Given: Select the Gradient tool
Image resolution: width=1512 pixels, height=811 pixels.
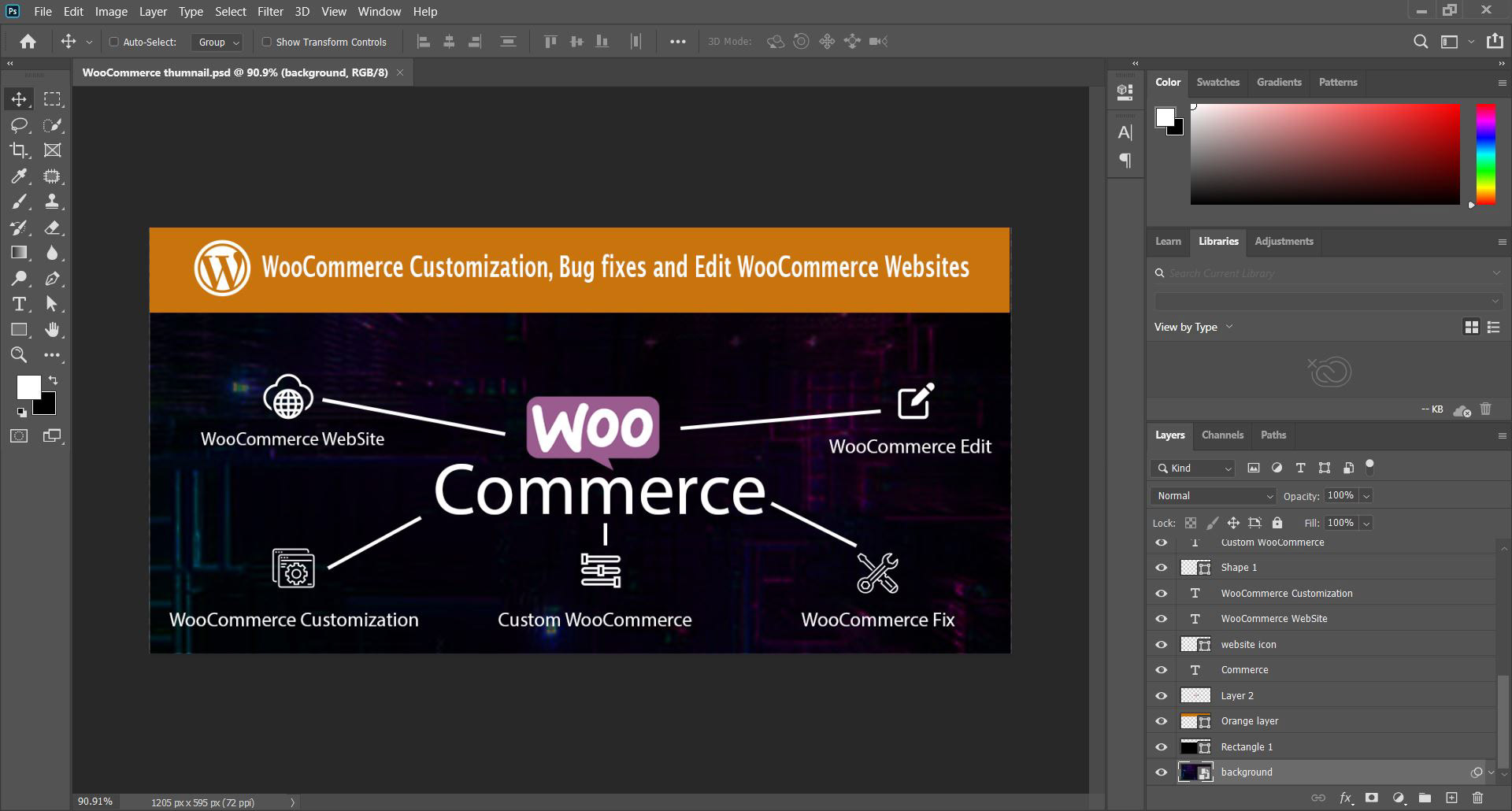Looking at the screenshot, I should 19,253.
